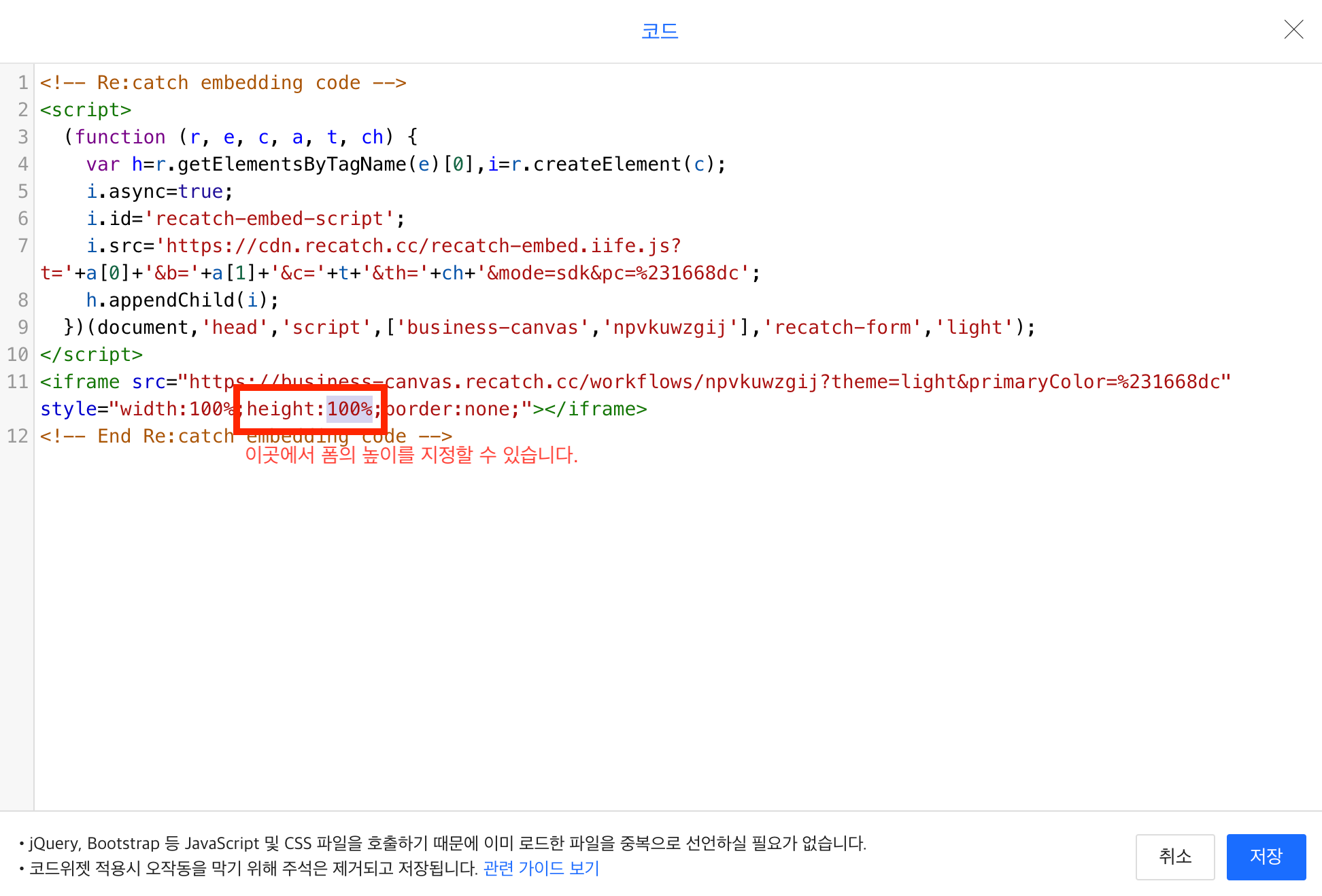Place cursor on i.async=true line
Screen dimensions: 1322x896
[160, 192]
